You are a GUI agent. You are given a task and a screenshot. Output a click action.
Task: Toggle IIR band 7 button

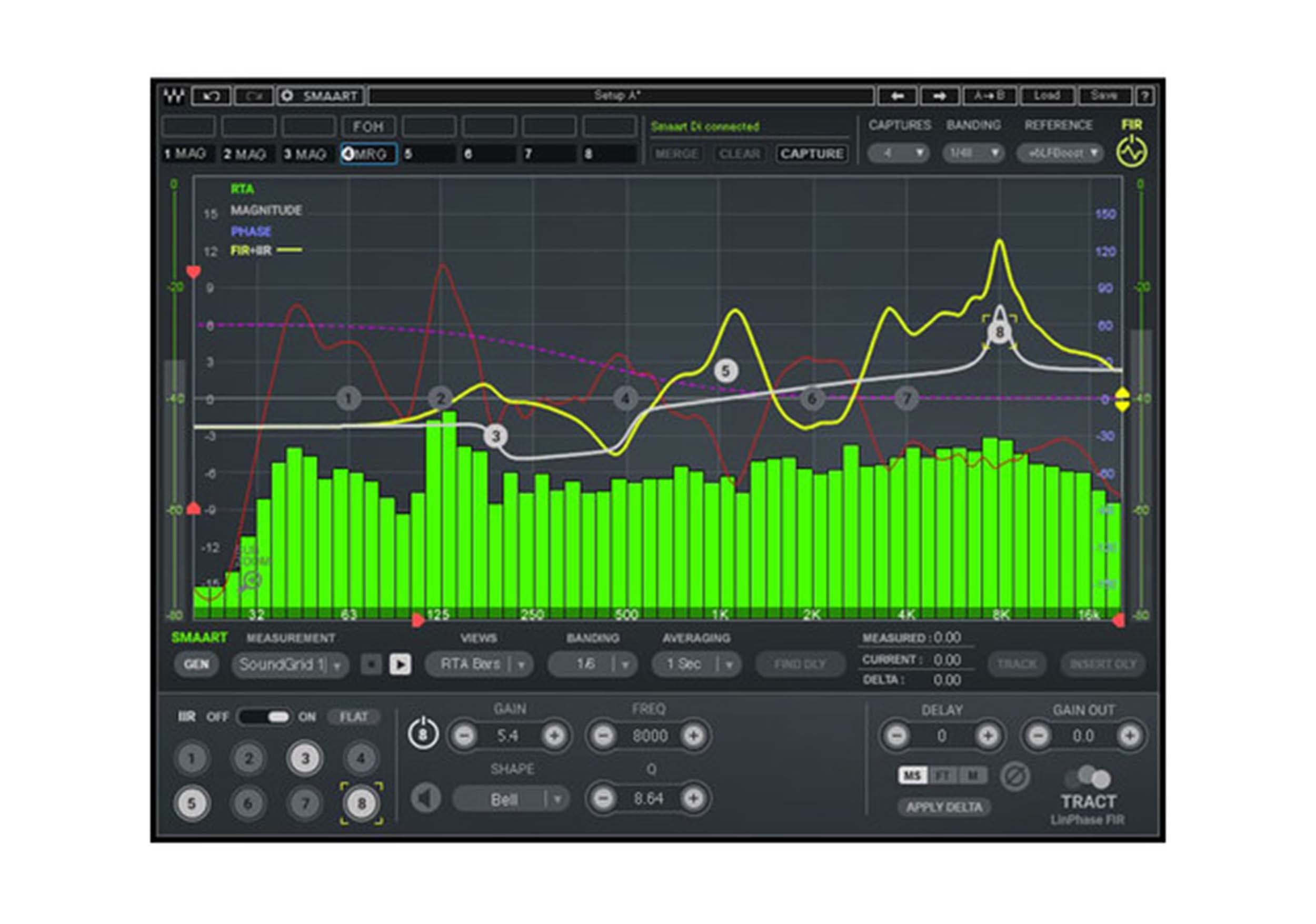click(x=305, y=803)
